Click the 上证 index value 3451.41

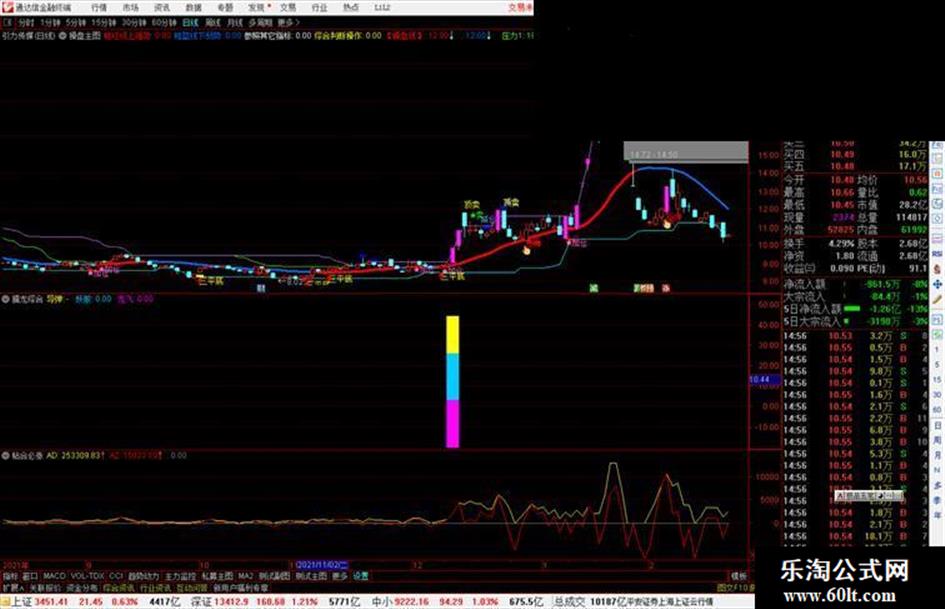point(52,602)
